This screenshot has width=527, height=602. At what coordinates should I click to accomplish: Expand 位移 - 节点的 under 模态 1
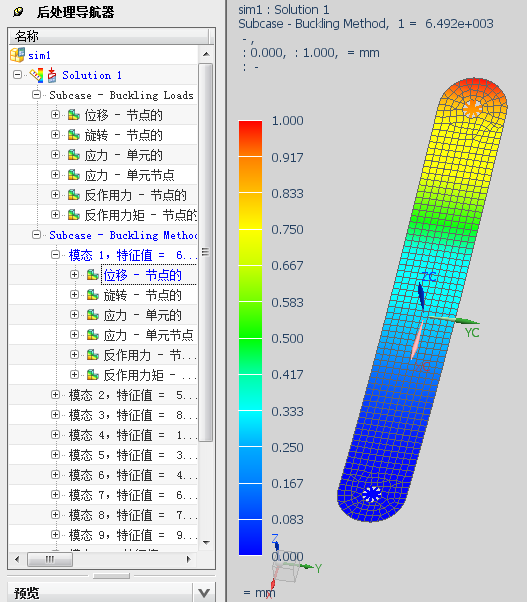click(74, 275)
